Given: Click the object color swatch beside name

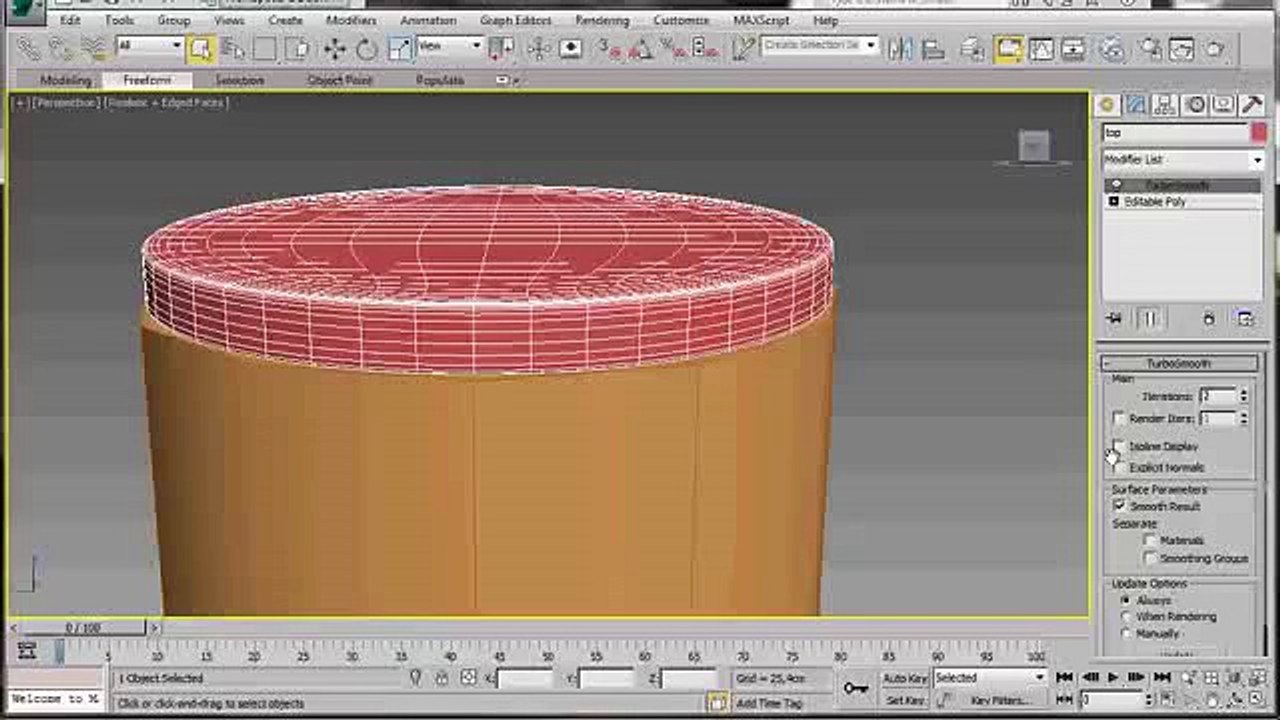Looking at the screenshot, I should [x=1257, y=132].
